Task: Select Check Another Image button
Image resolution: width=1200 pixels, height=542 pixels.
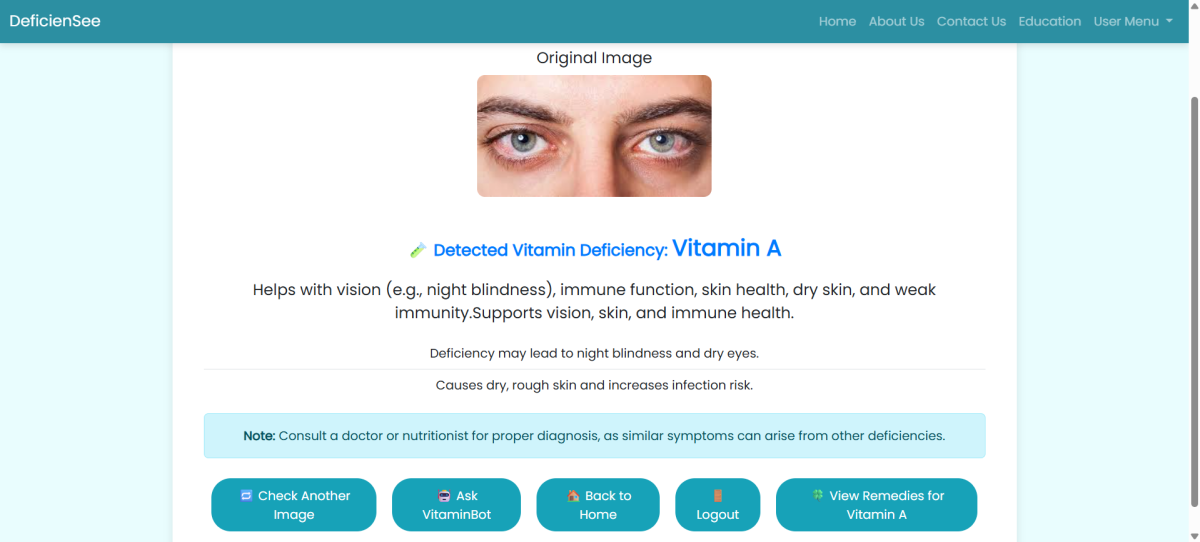Action: (x=294, y=505)
